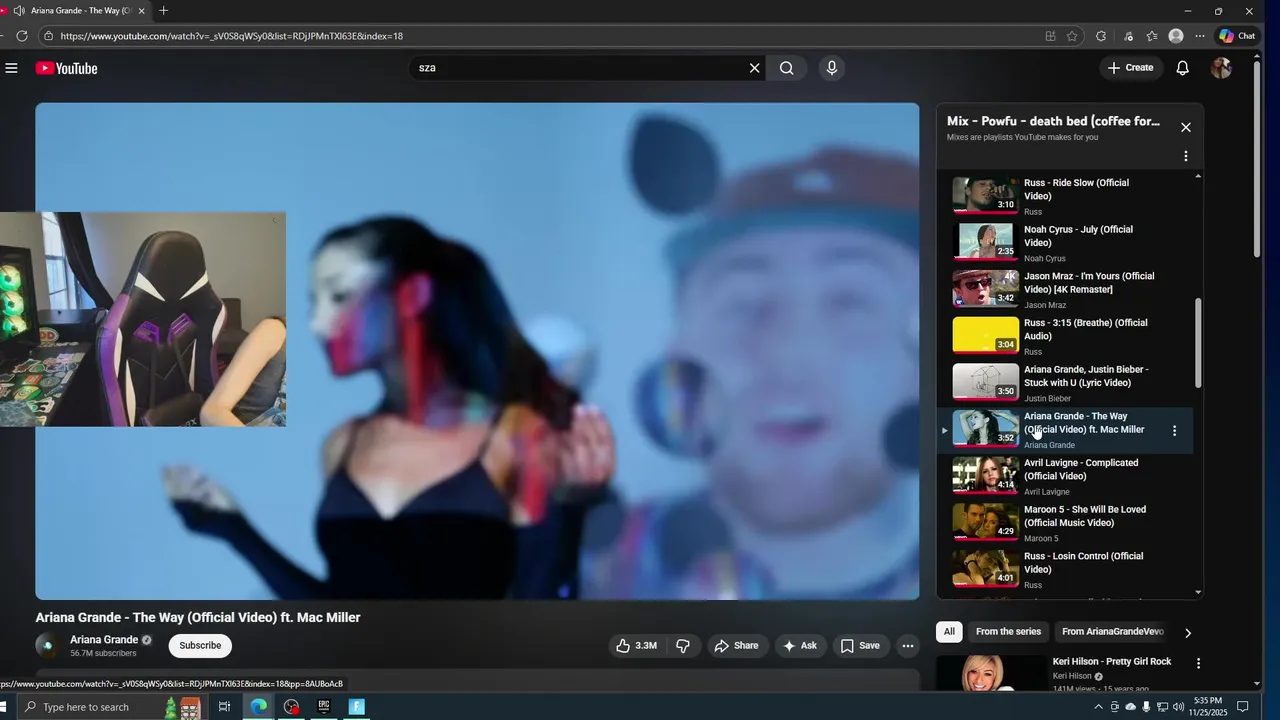The image size is (1280, 720).
Task: Open a new browser tab
Action: [x=163, y=11]
